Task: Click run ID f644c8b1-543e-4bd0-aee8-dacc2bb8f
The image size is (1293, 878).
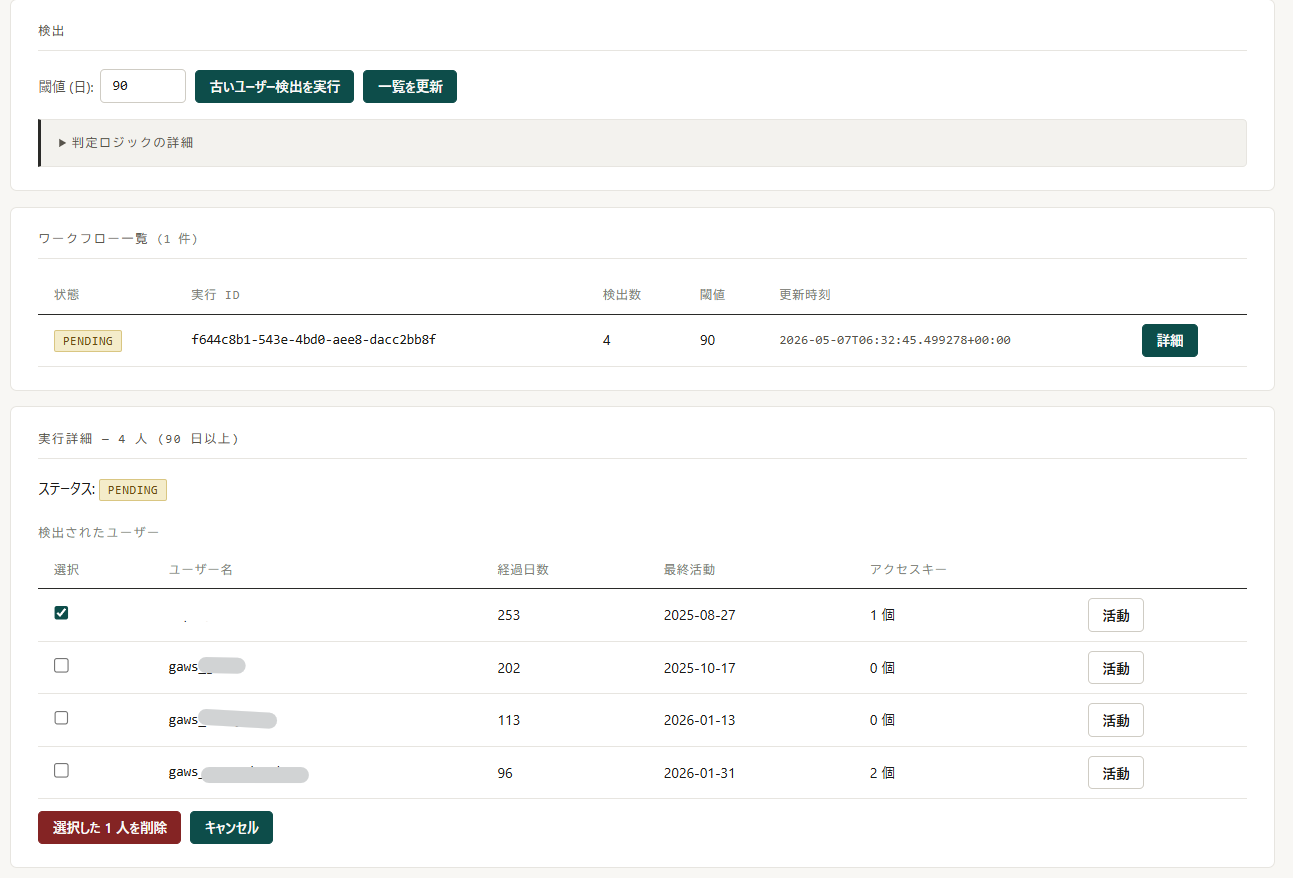Action: tap(313, 340)
